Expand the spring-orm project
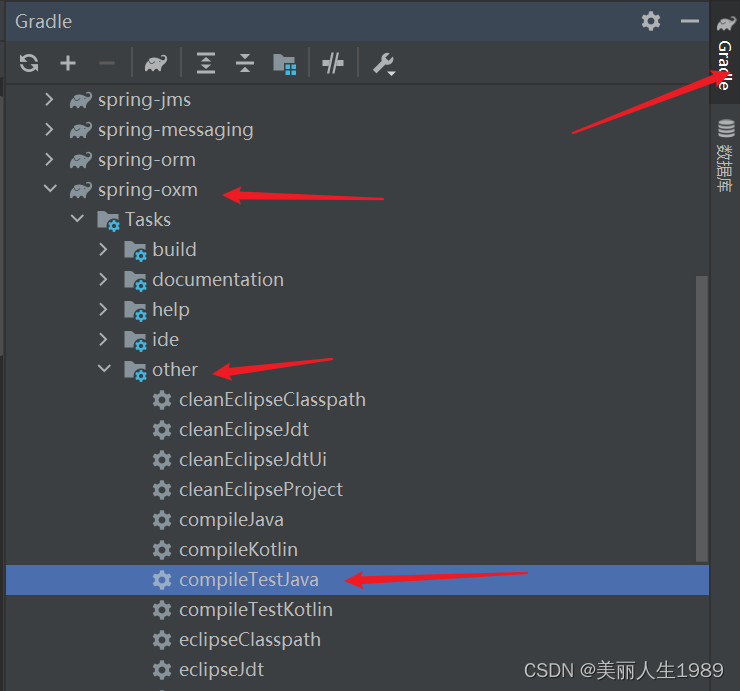This screenshot has width=740, height=691. click(49, 160)
